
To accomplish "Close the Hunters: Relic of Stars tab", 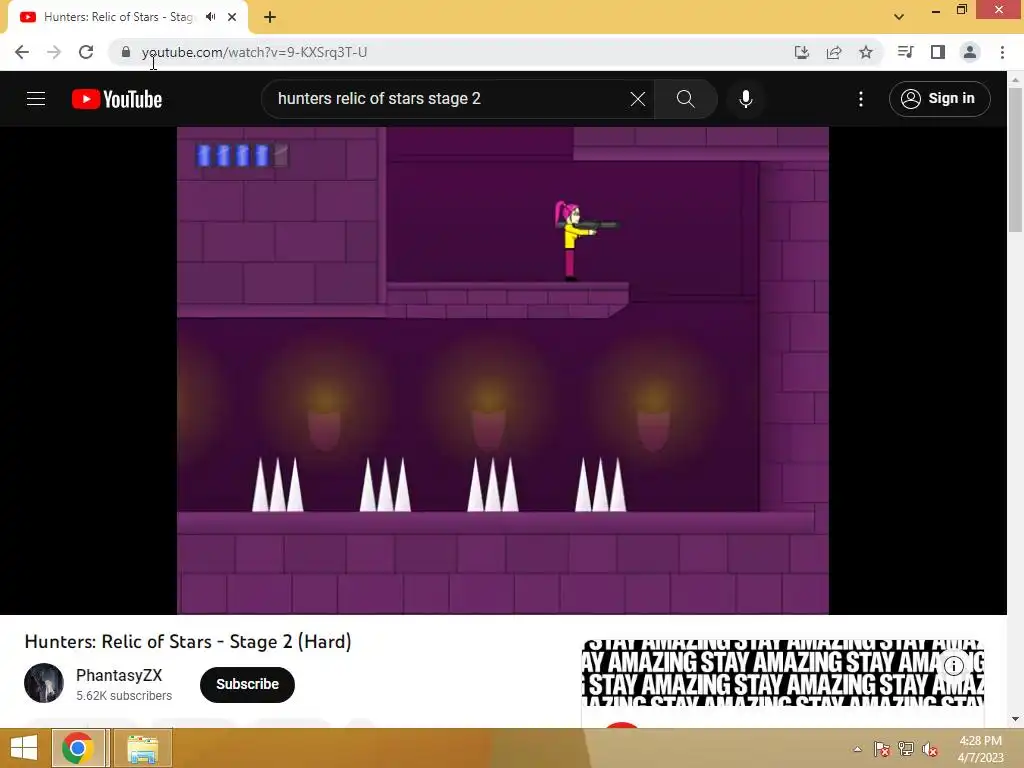I will click(232, 17).
